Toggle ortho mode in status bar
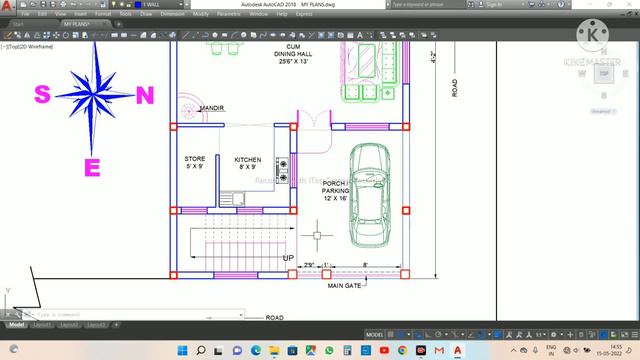The height and width of the screenshot is (360, 640). (x=428, y=335)
